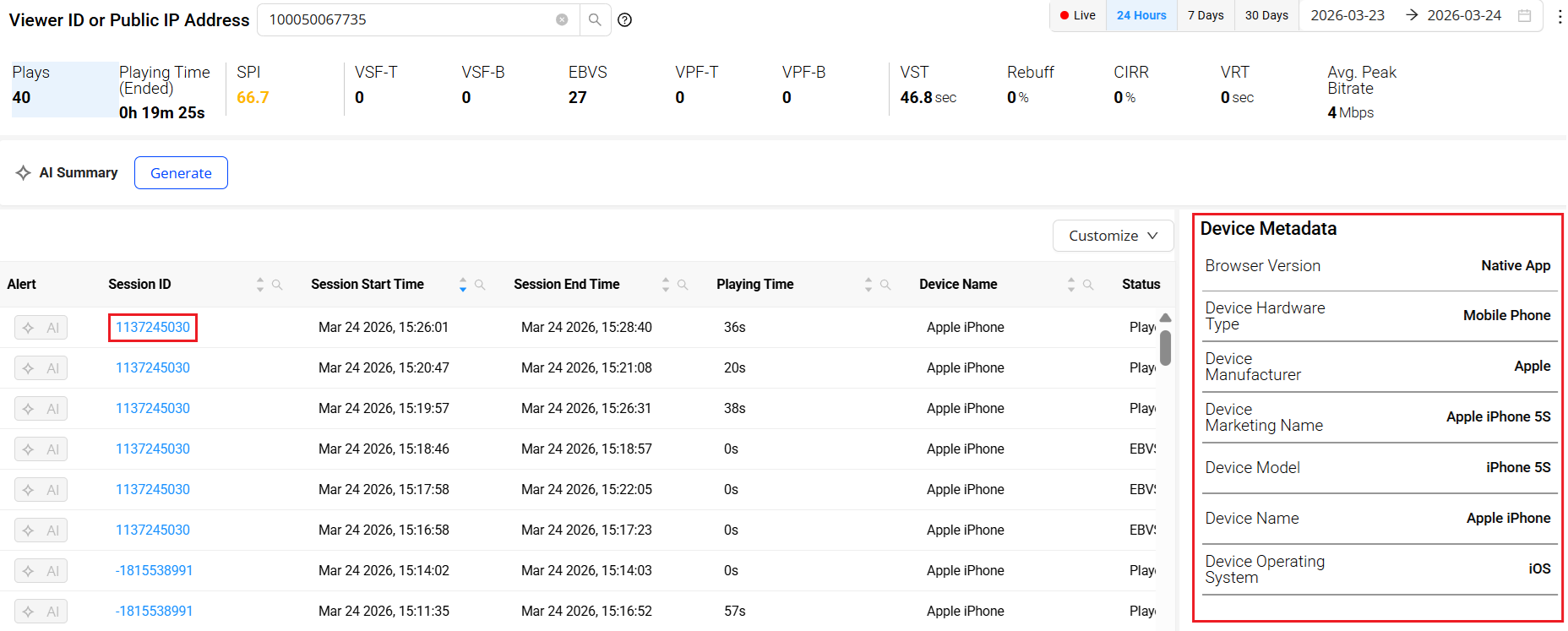Screen dimensions: 1568x631
Task: Search within Playing Time column
Action: 885,285
